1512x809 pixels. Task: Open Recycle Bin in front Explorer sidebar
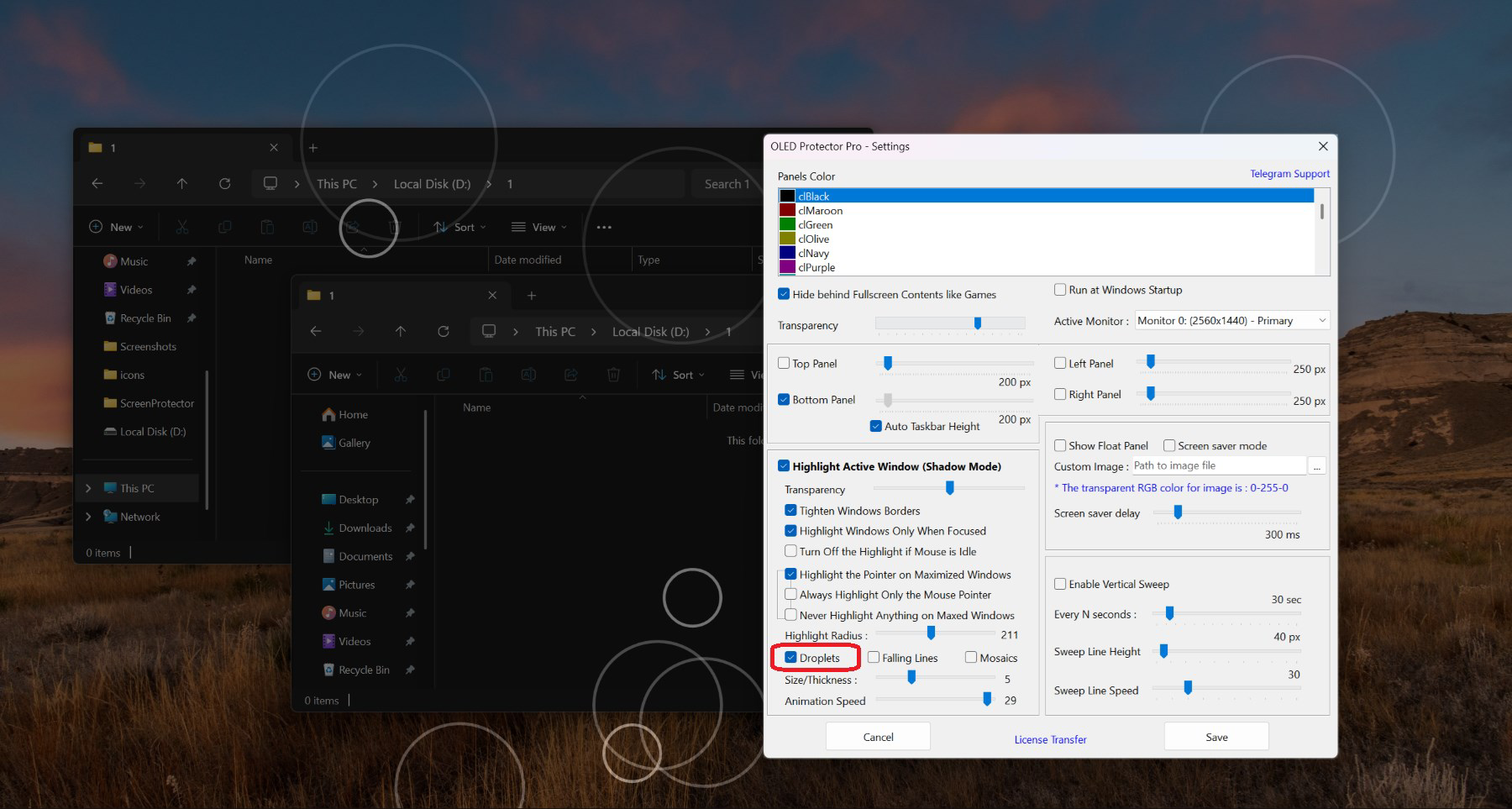[x=356, y=670]
